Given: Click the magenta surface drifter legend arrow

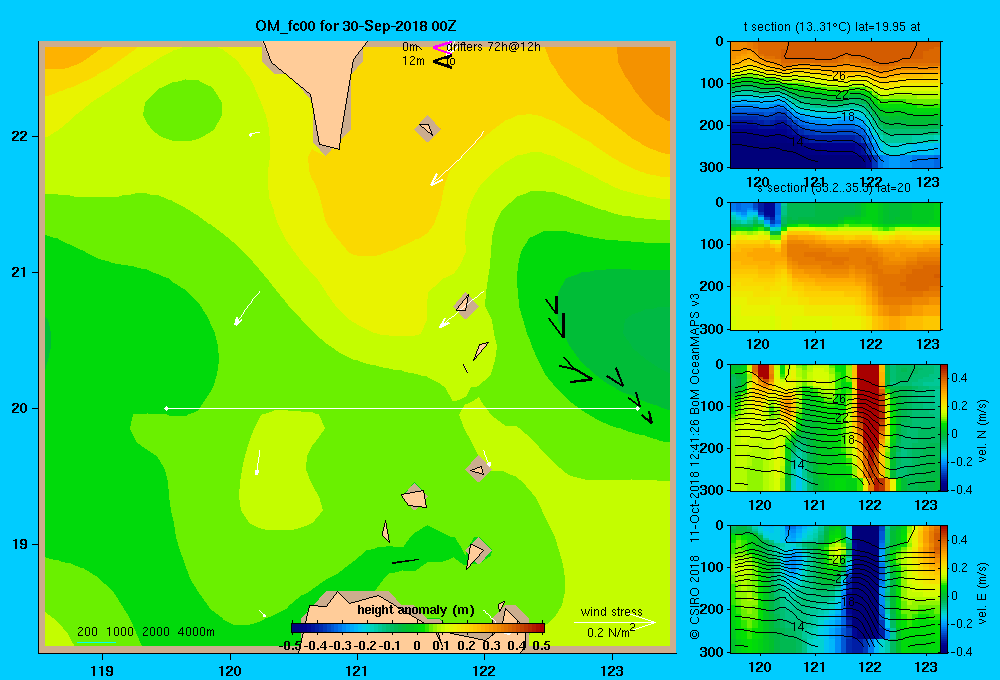Looking at the screenshot, I should 441,47.
